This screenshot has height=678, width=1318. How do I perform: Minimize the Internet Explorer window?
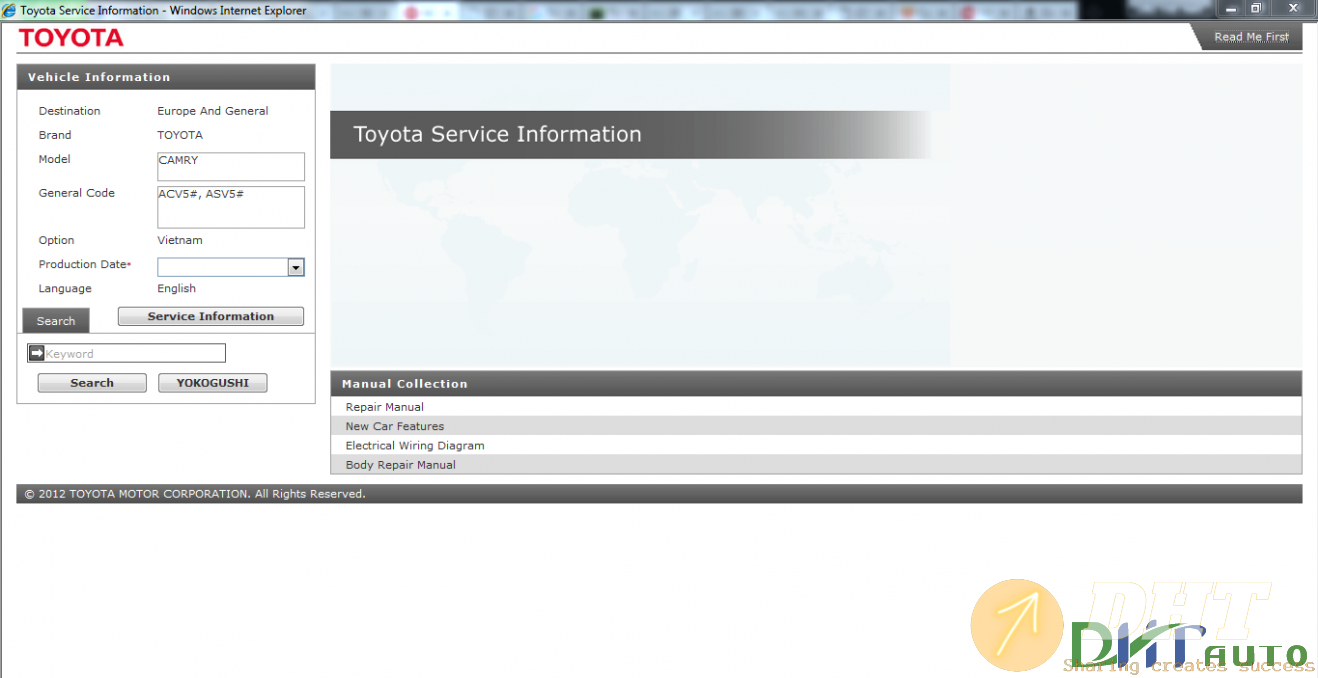click(1231, 8)
